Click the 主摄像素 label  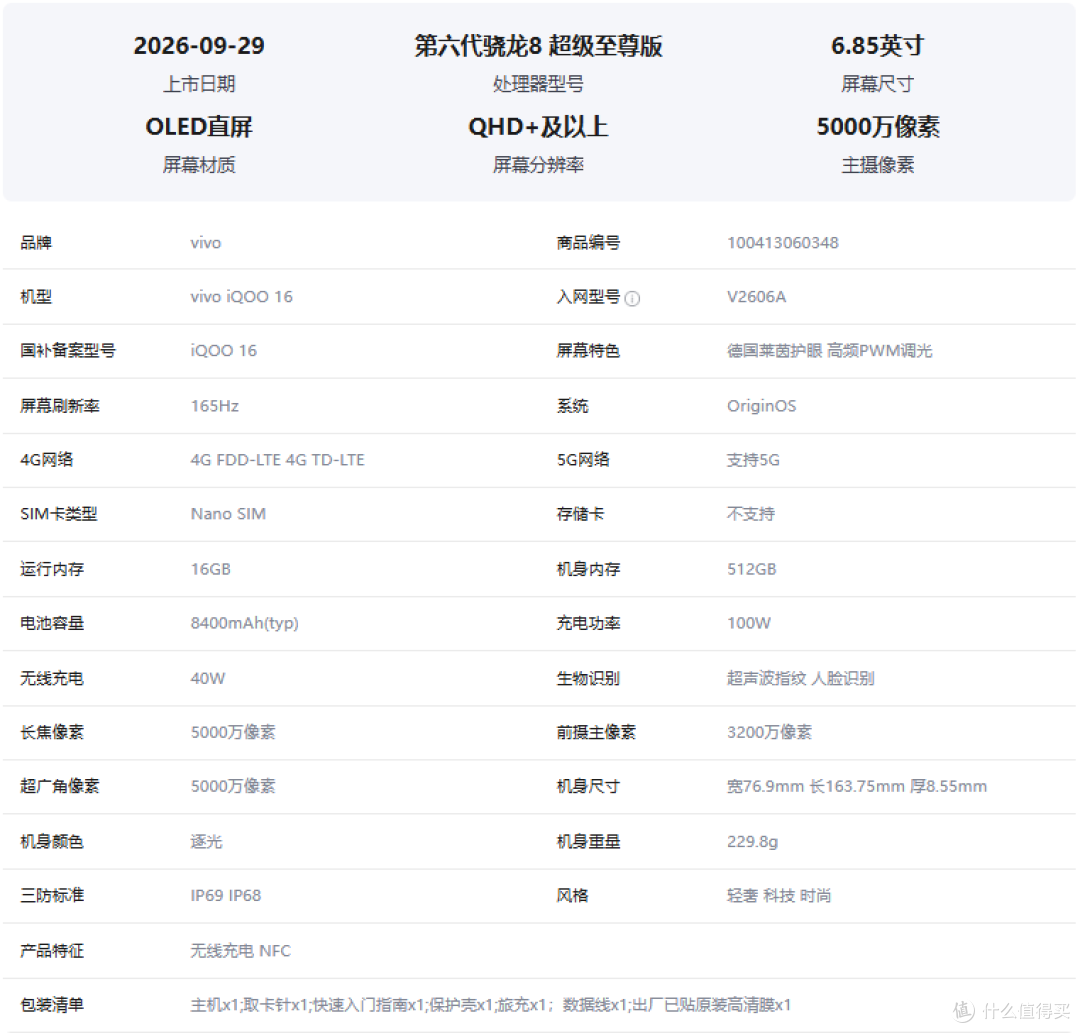pos(878,165)
